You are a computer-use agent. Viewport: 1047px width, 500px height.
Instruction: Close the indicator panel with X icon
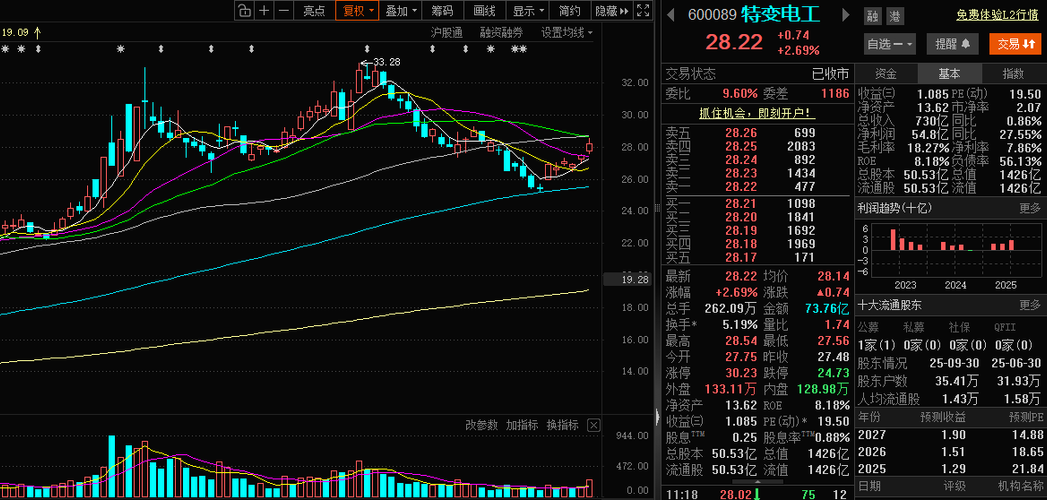click(593, 425)
